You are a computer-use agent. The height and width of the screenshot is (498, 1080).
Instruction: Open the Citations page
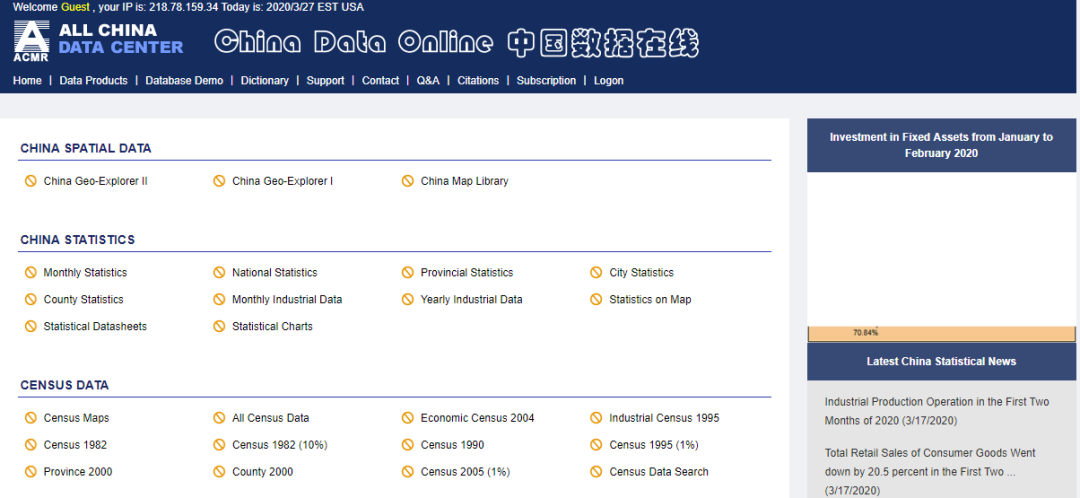click(x=478, y=81)
